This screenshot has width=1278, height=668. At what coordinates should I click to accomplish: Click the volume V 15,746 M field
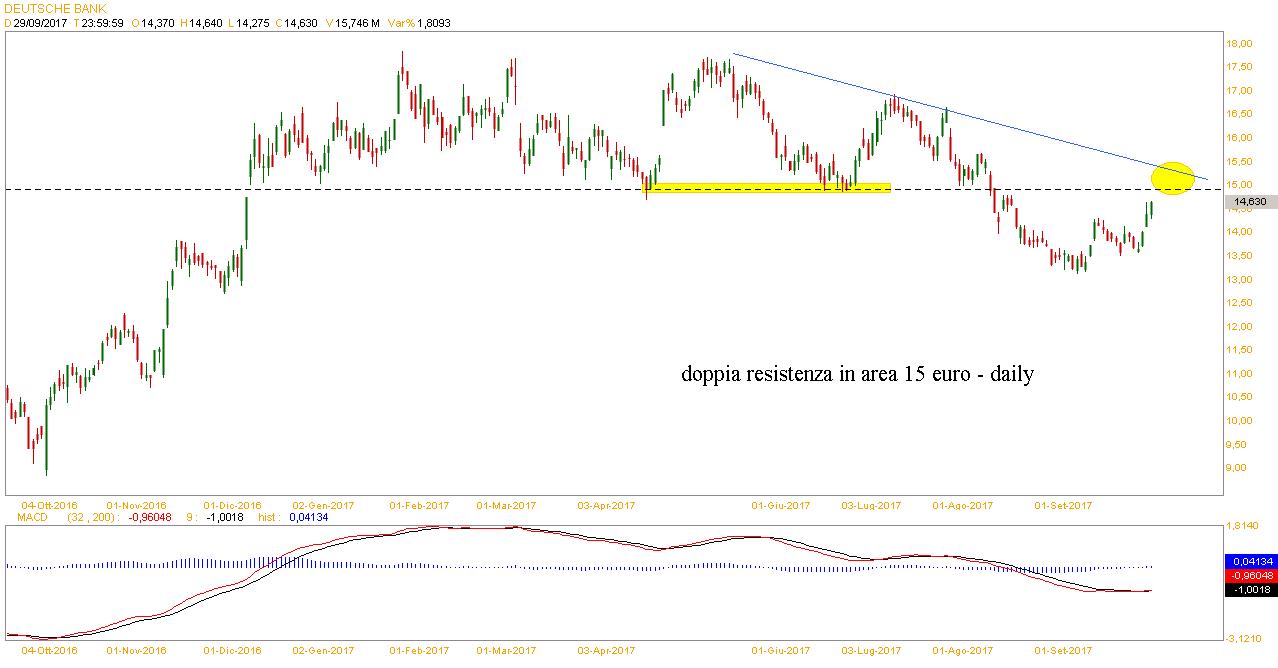[358, 22]
